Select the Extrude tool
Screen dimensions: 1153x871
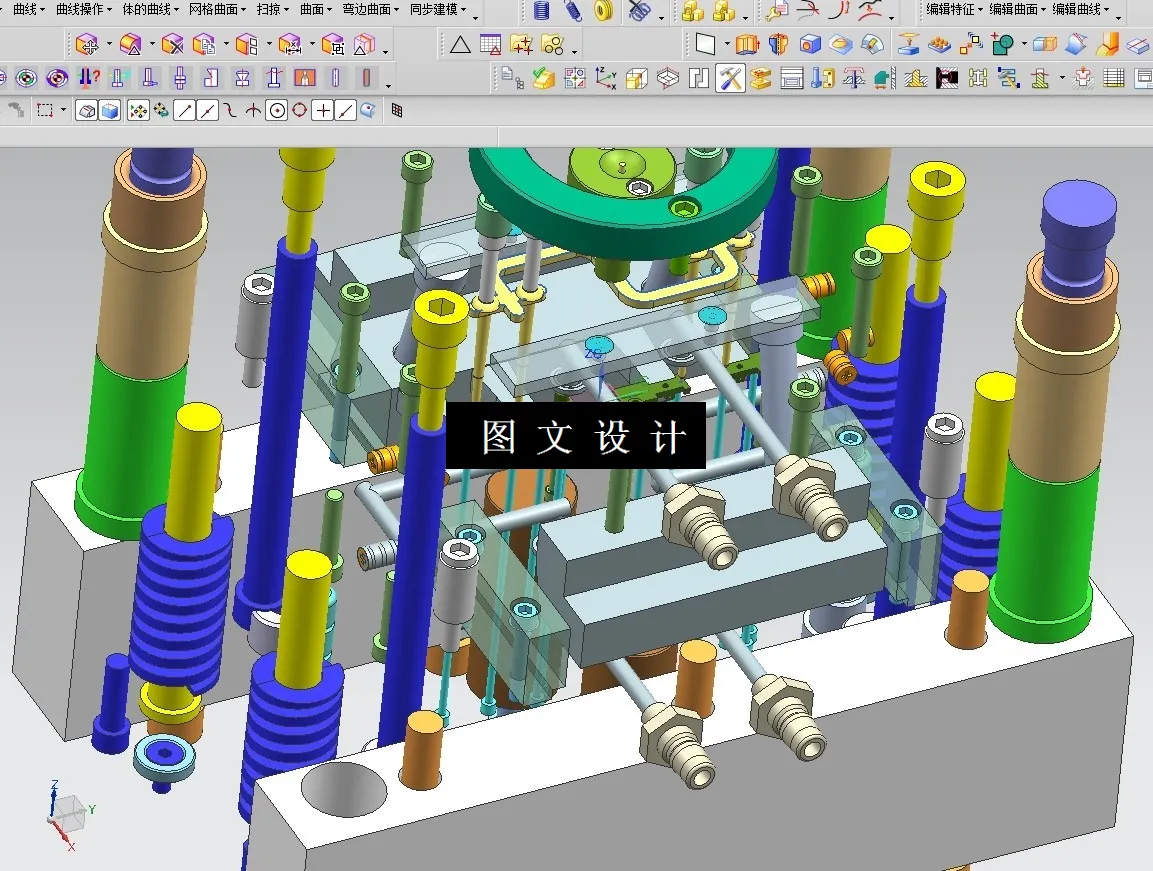(x=747, y=45)
